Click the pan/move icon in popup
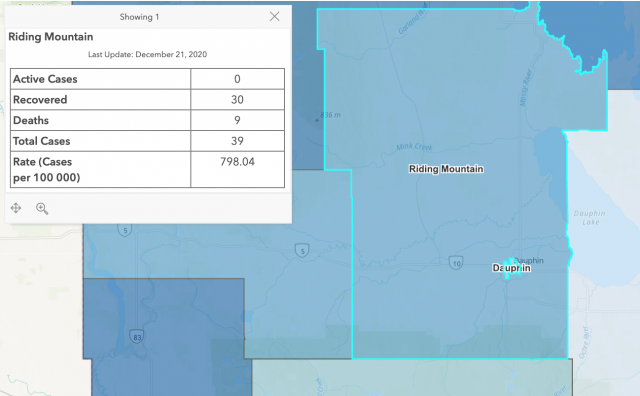640x396 pixels. point(16,208)
